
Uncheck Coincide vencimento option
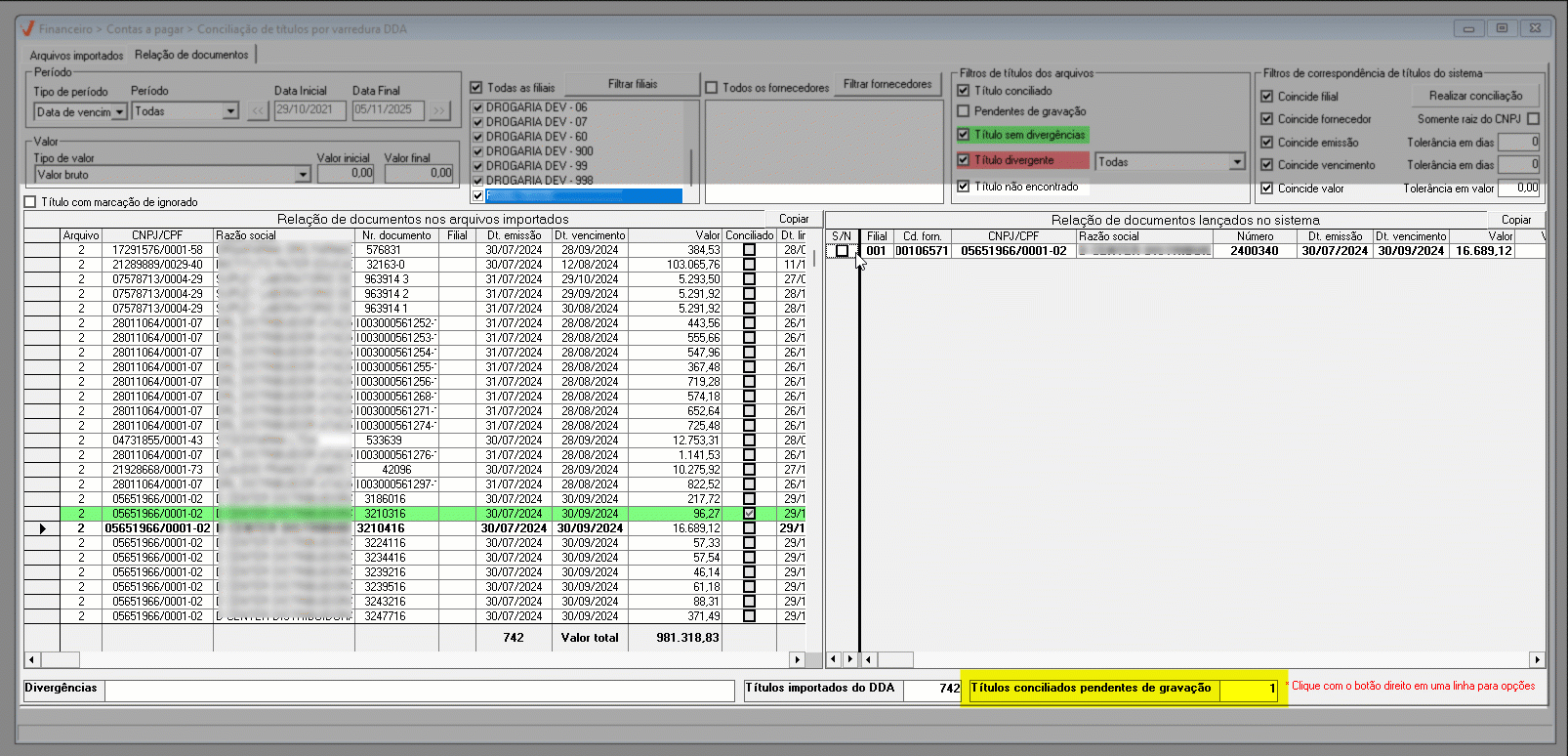point(1267,165)
